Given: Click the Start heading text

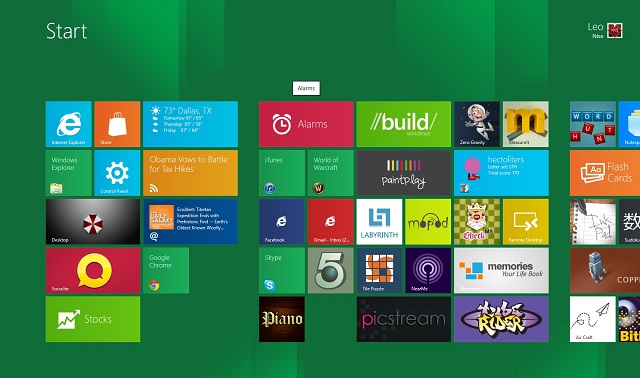Looking at the screenshot, I should click(x=67, y=31).
